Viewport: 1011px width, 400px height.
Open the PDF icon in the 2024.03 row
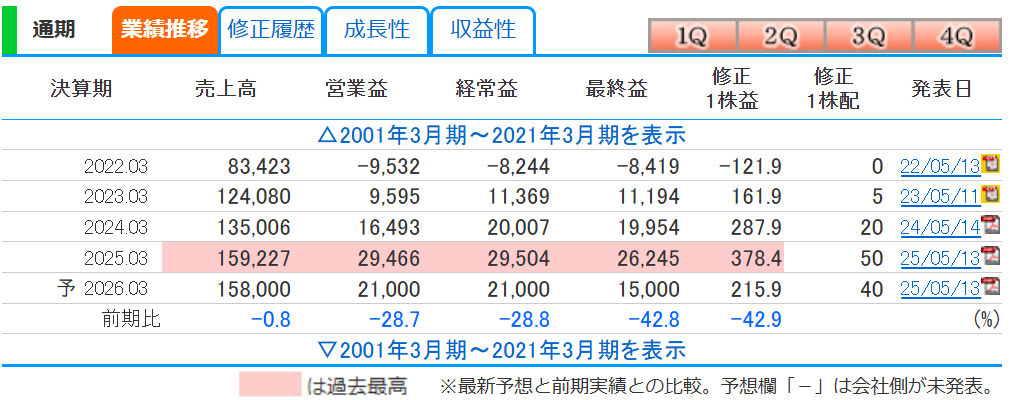point(991,226)
